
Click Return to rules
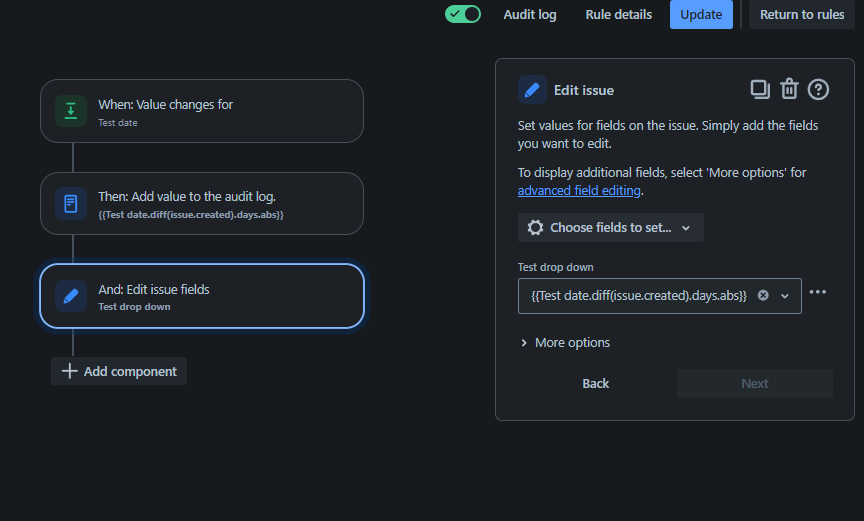coord(802,15)
